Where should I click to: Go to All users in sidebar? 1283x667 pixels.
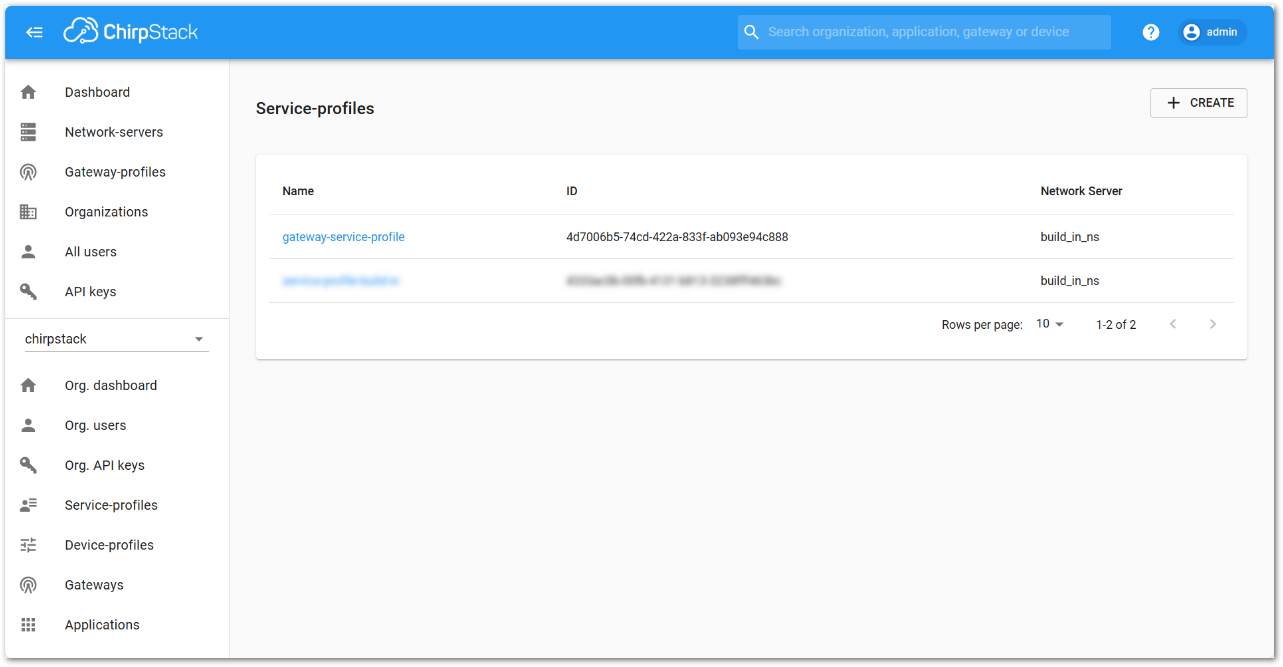click(x=91, y=252)
